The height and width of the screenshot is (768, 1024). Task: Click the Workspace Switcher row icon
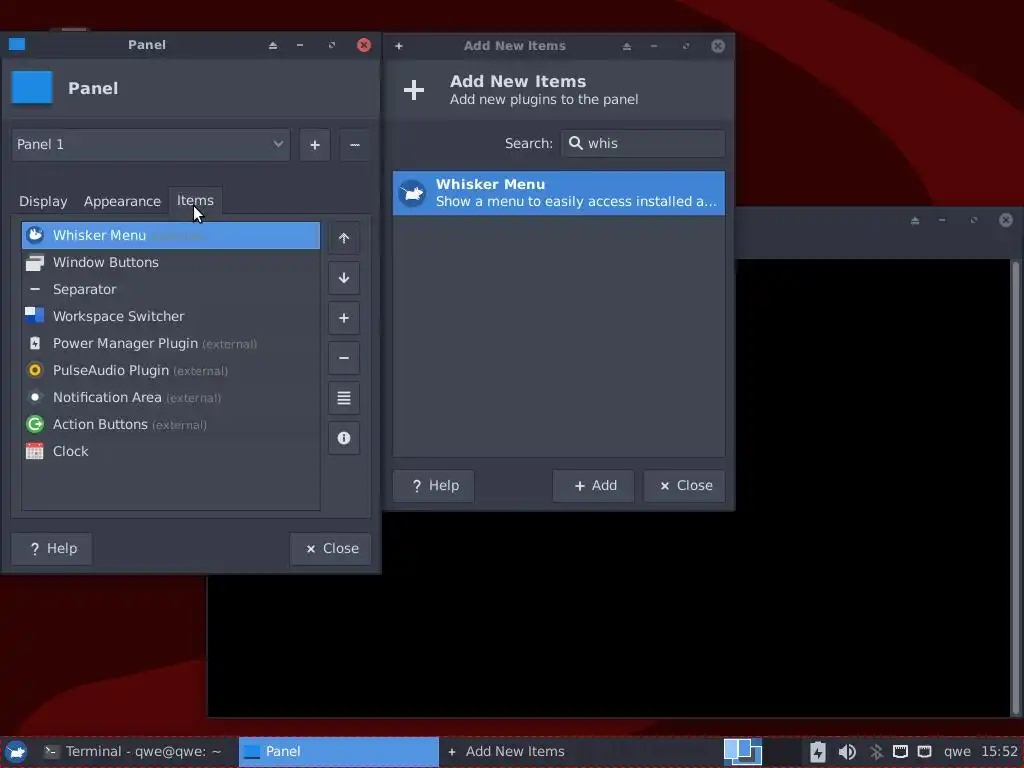(x=35, y=316)
